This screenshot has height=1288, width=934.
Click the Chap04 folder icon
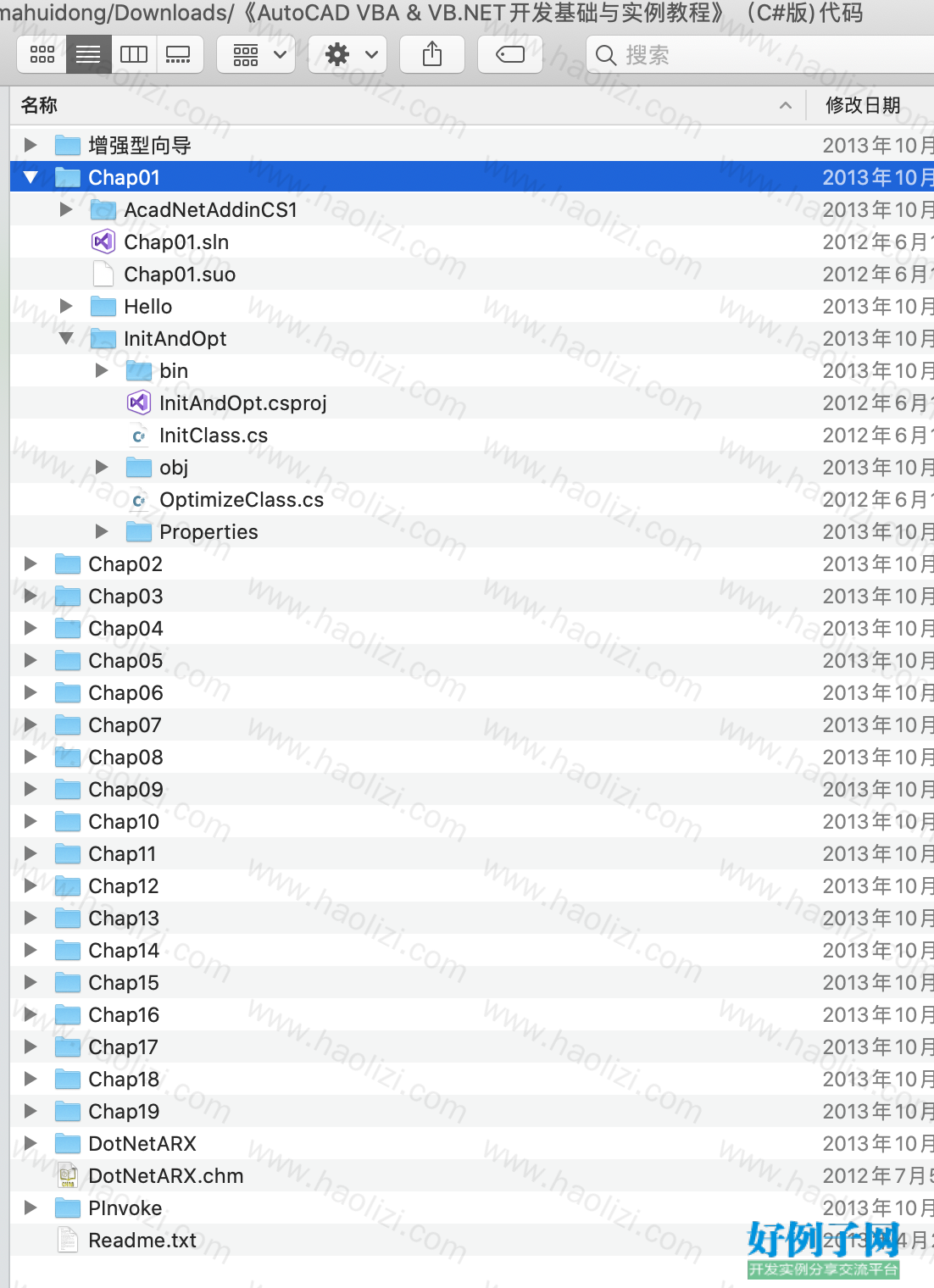pos(68,628)
